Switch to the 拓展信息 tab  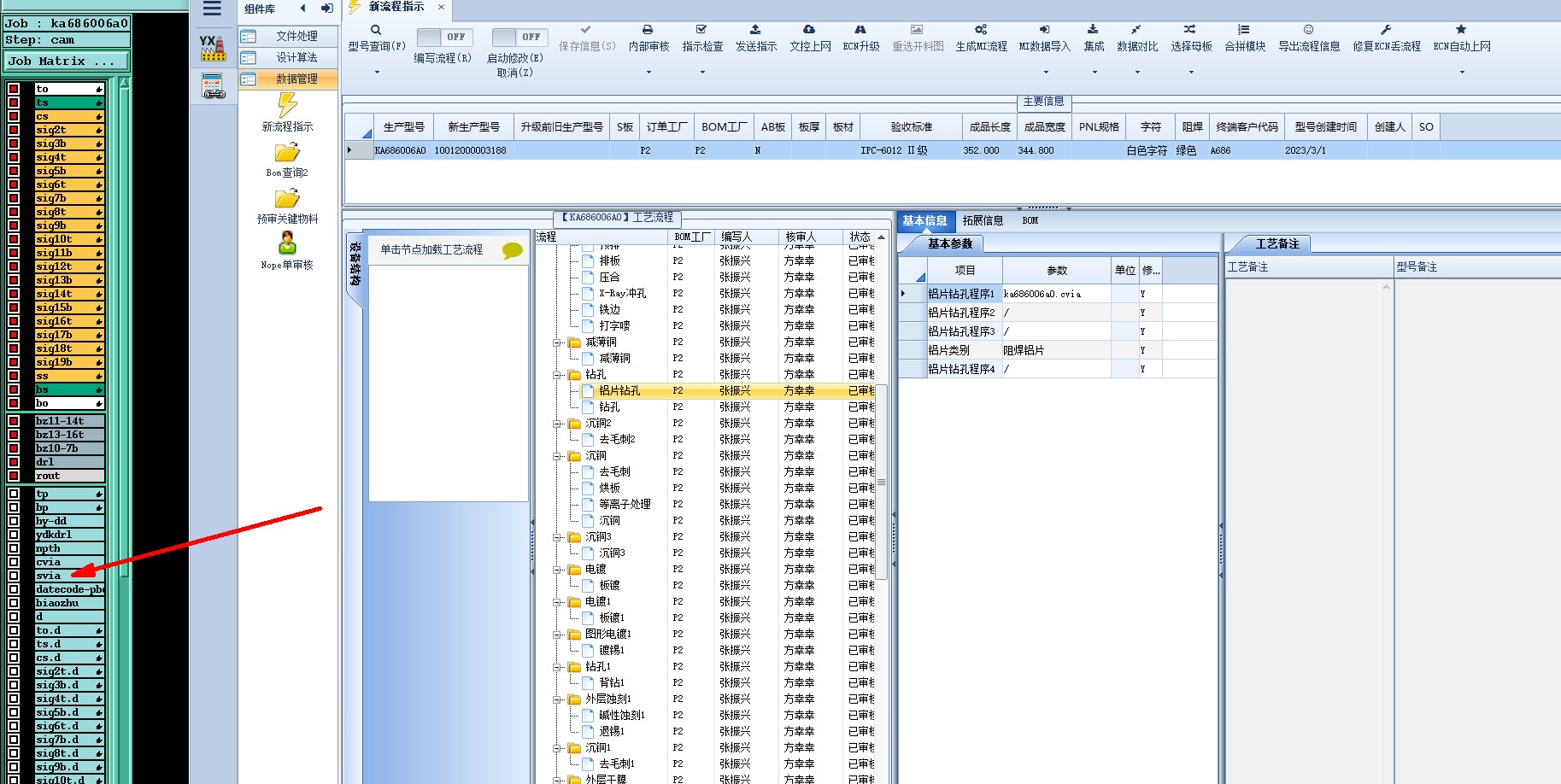983,220
